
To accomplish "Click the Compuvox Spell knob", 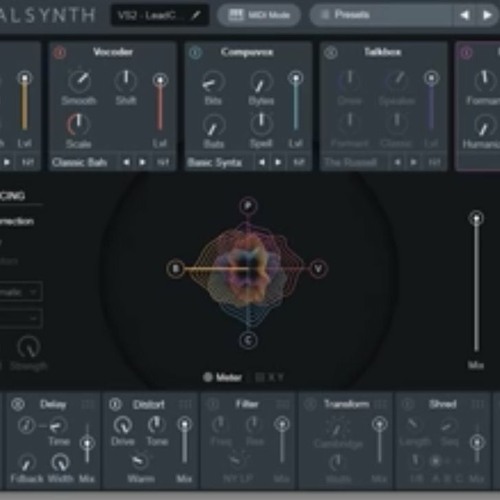I will (x=262, y=124).
